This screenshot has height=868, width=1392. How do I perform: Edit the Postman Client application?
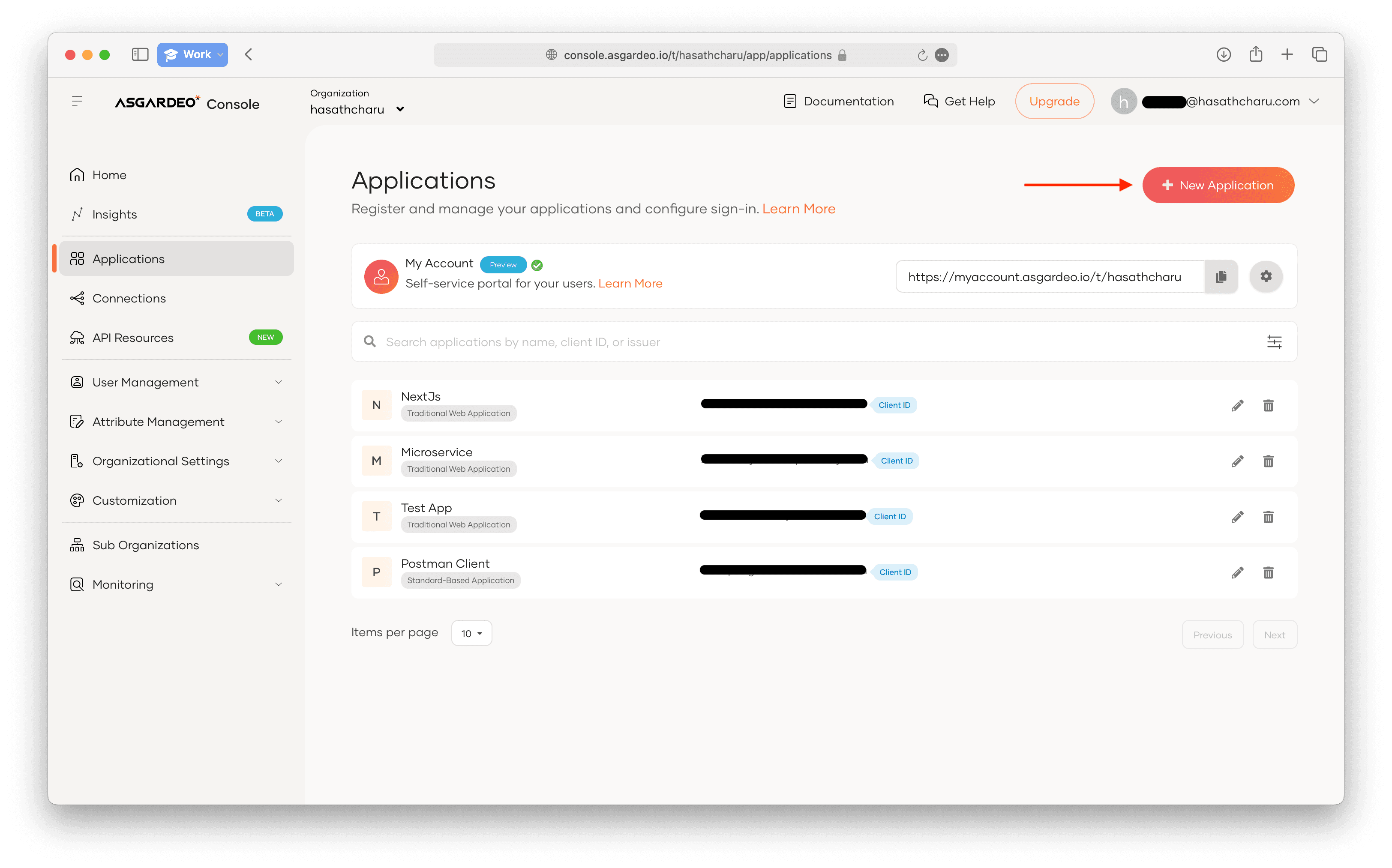click(1238, 572)
